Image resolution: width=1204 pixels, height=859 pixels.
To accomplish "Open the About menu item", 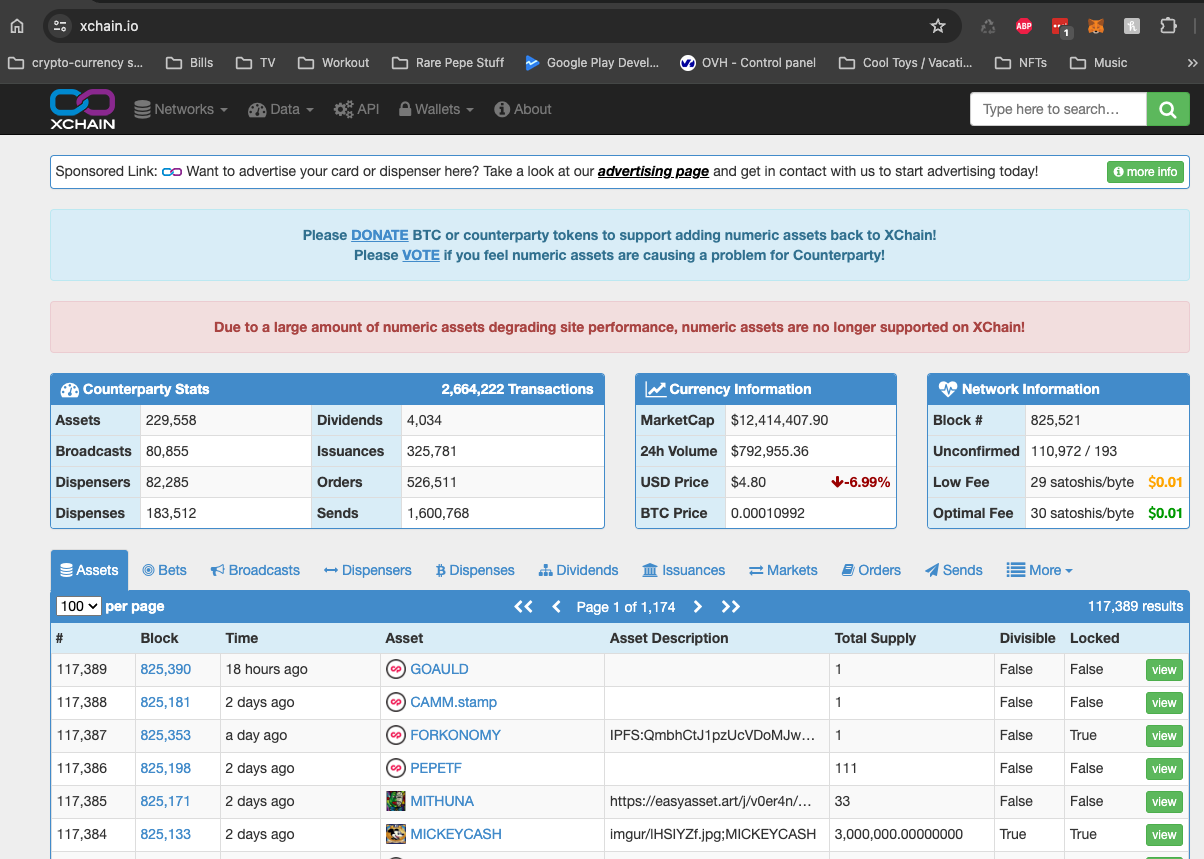I will coord(523,109).
